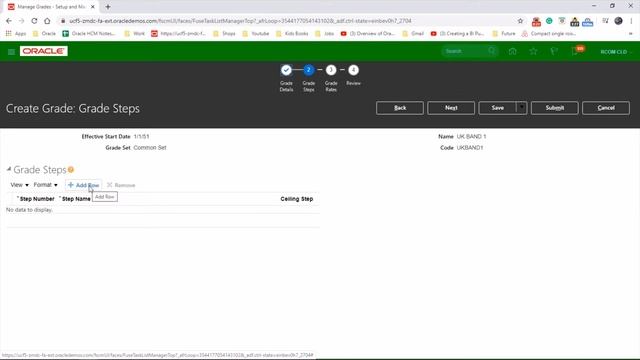Open the watchlist flag icon

click(x=554, y=51)
